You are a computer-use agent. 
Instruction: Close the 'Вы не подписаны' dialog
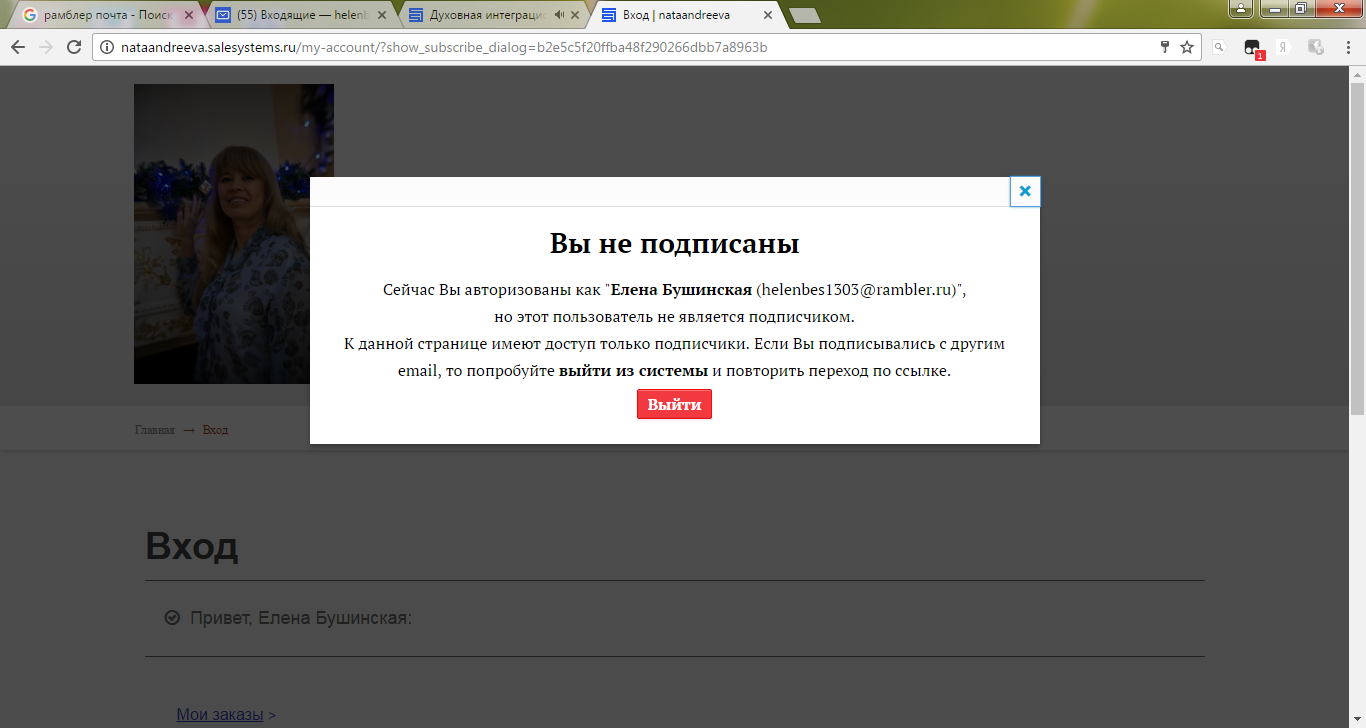[x=1025, y=191]
